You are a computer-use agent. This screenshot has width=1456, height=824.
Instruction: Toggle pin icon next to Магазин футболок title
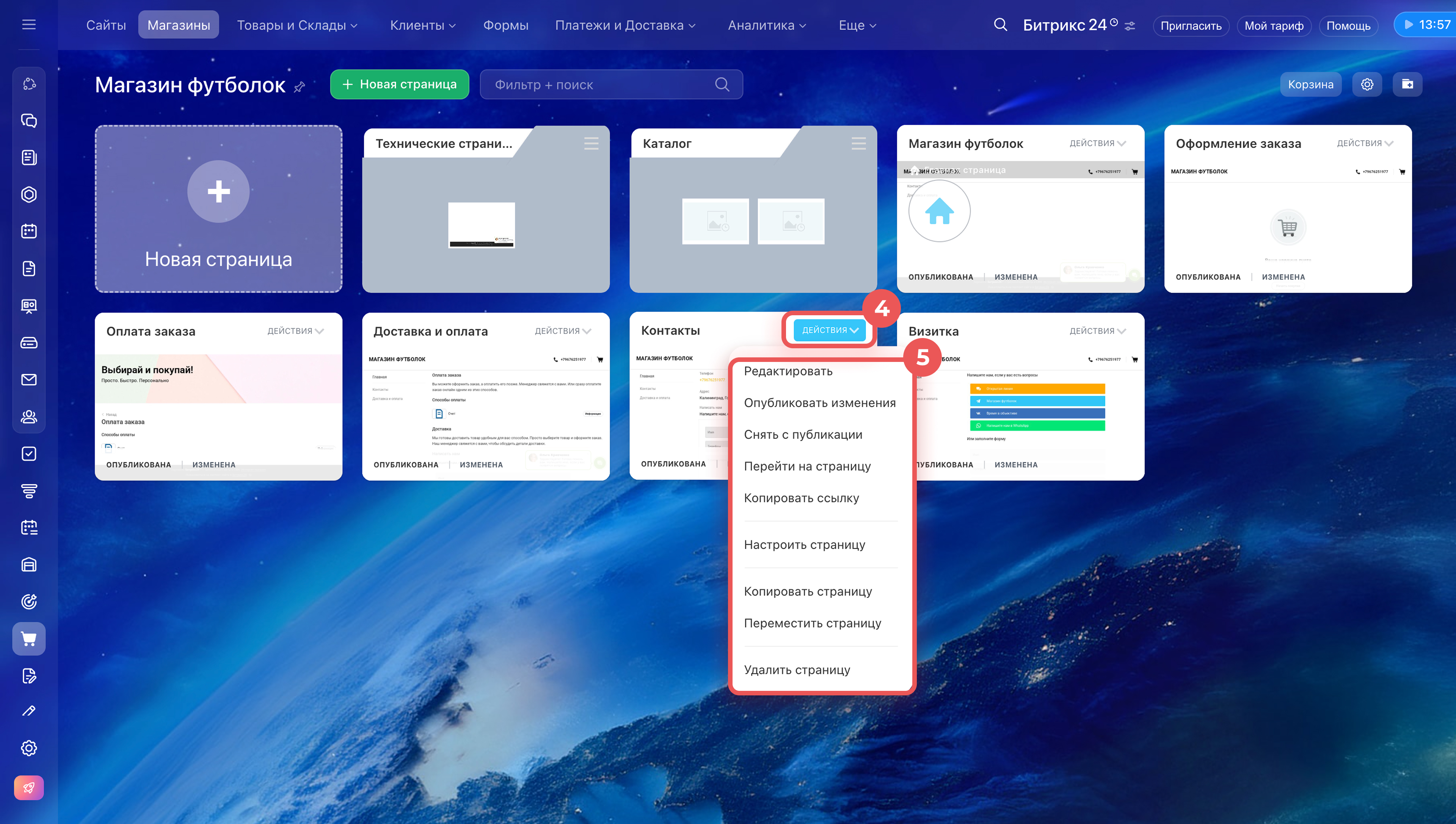[300, 86]
